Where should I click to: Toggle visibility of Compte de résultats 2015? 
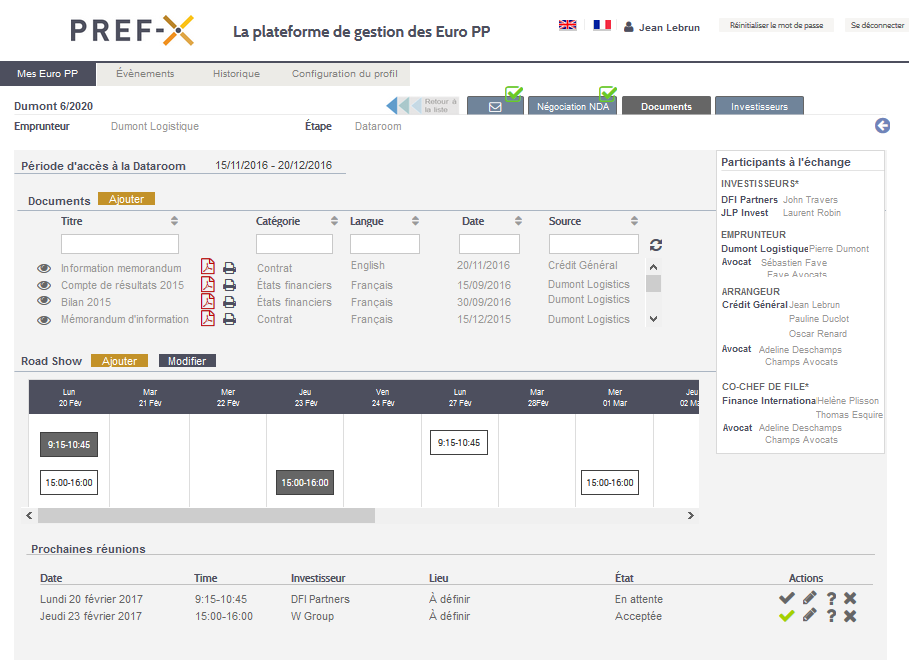coord(44,285)
